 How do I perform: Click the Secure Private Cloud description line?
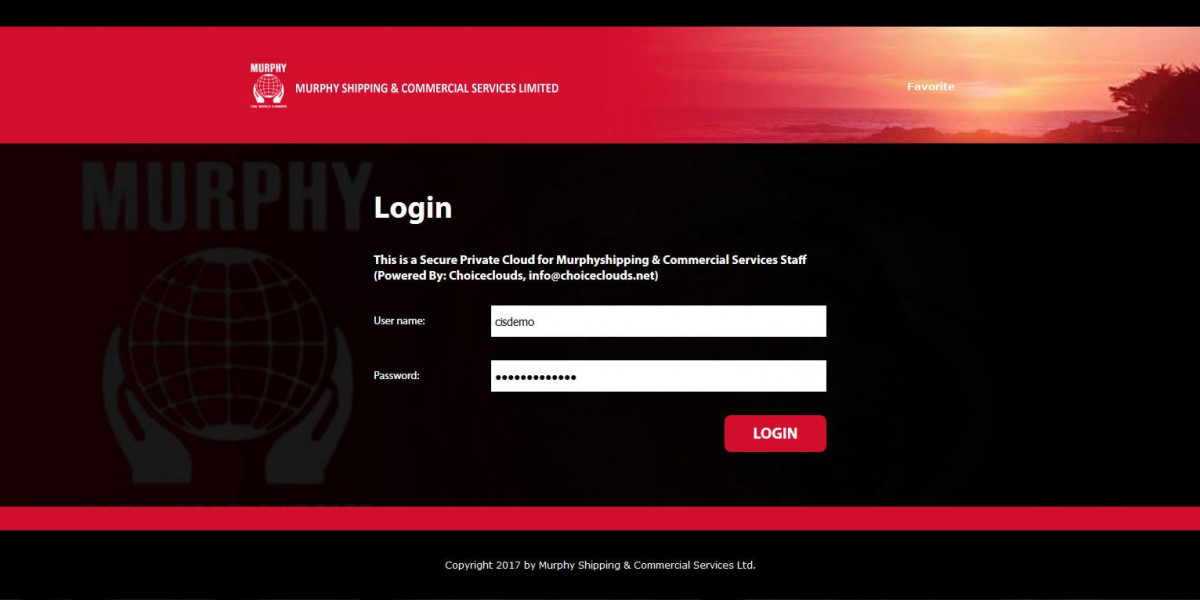590,260
